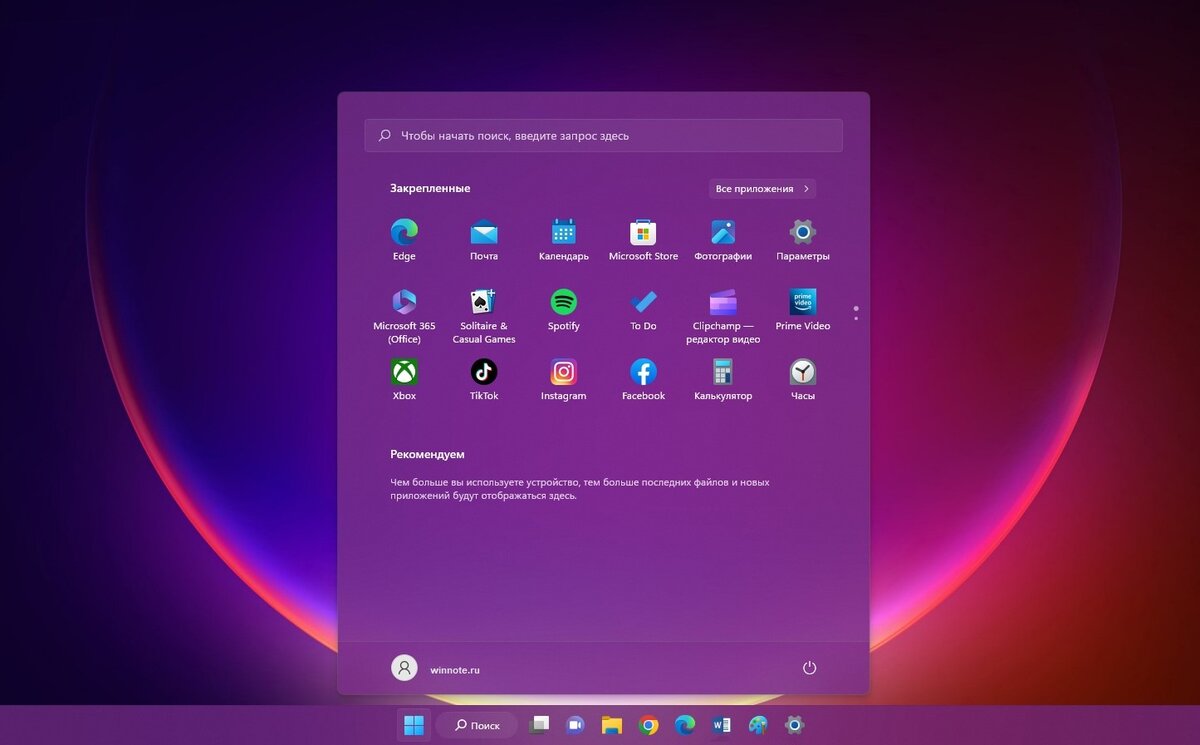This screenshot has height=745, width=1200.
Task: Open the Facebook app
Action: [643, 380]
